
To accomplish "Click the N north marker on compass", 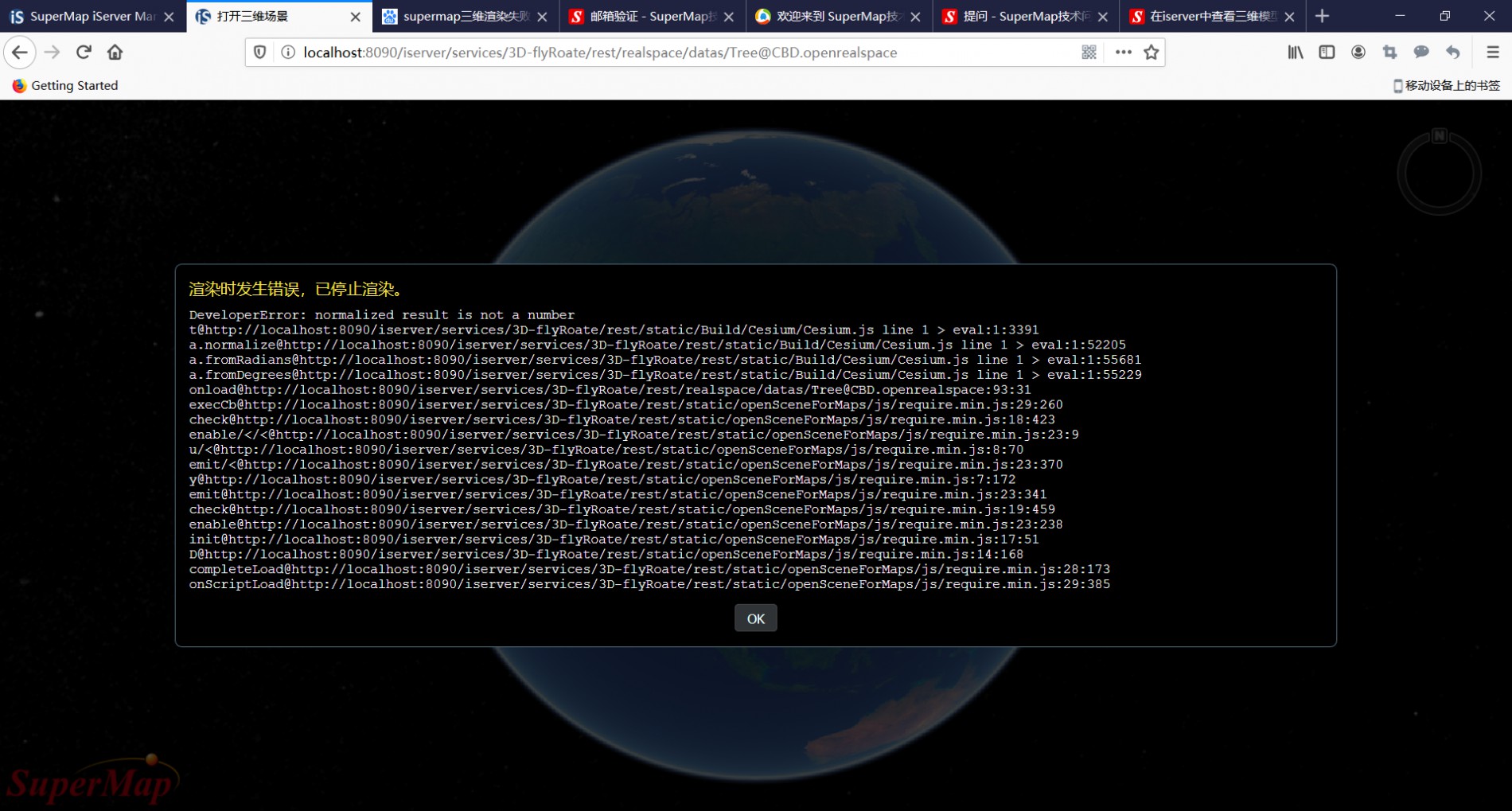I will [1439, 135].
